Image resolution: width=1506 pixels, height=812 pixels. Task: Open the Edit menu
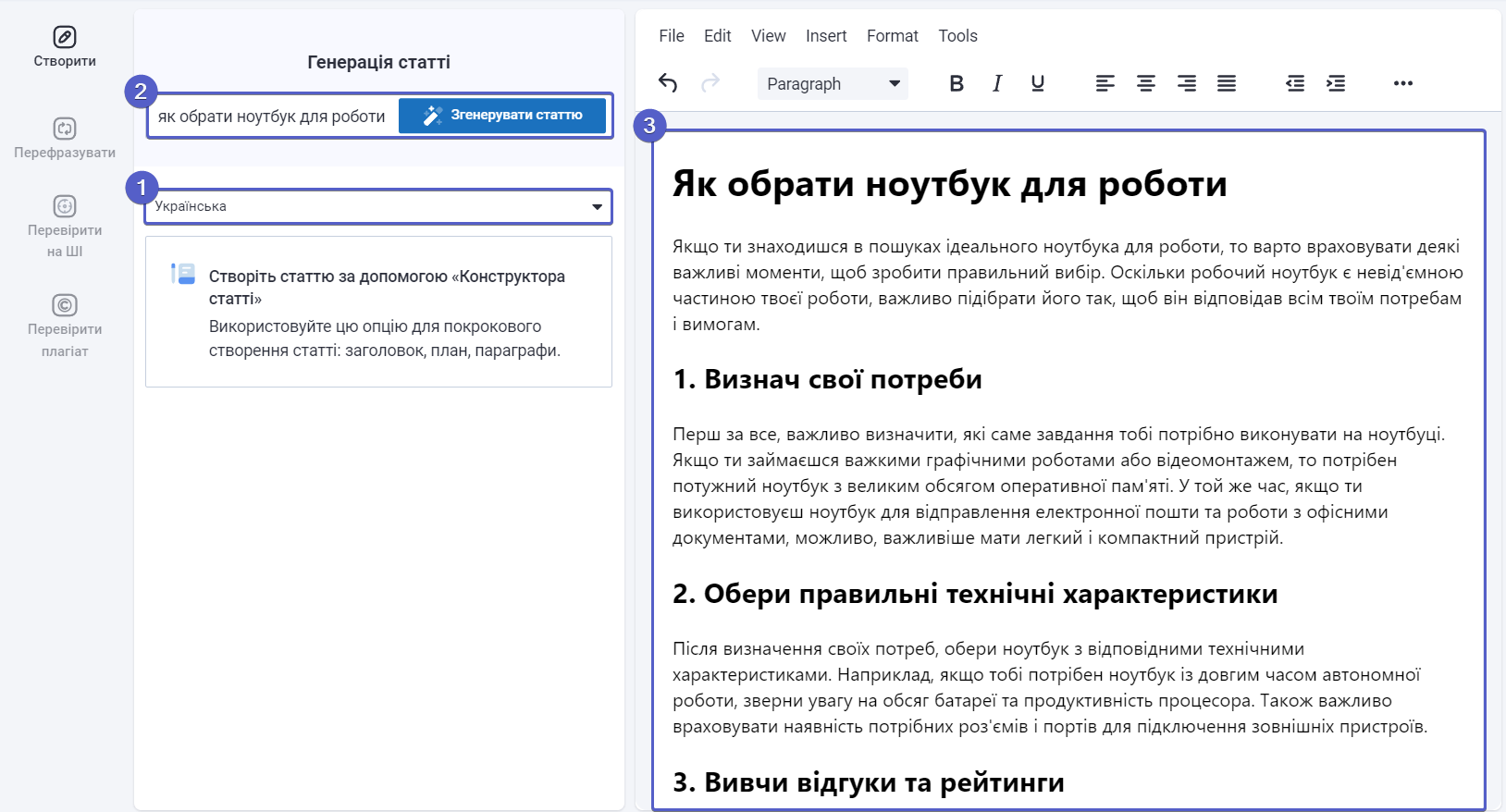717,36
